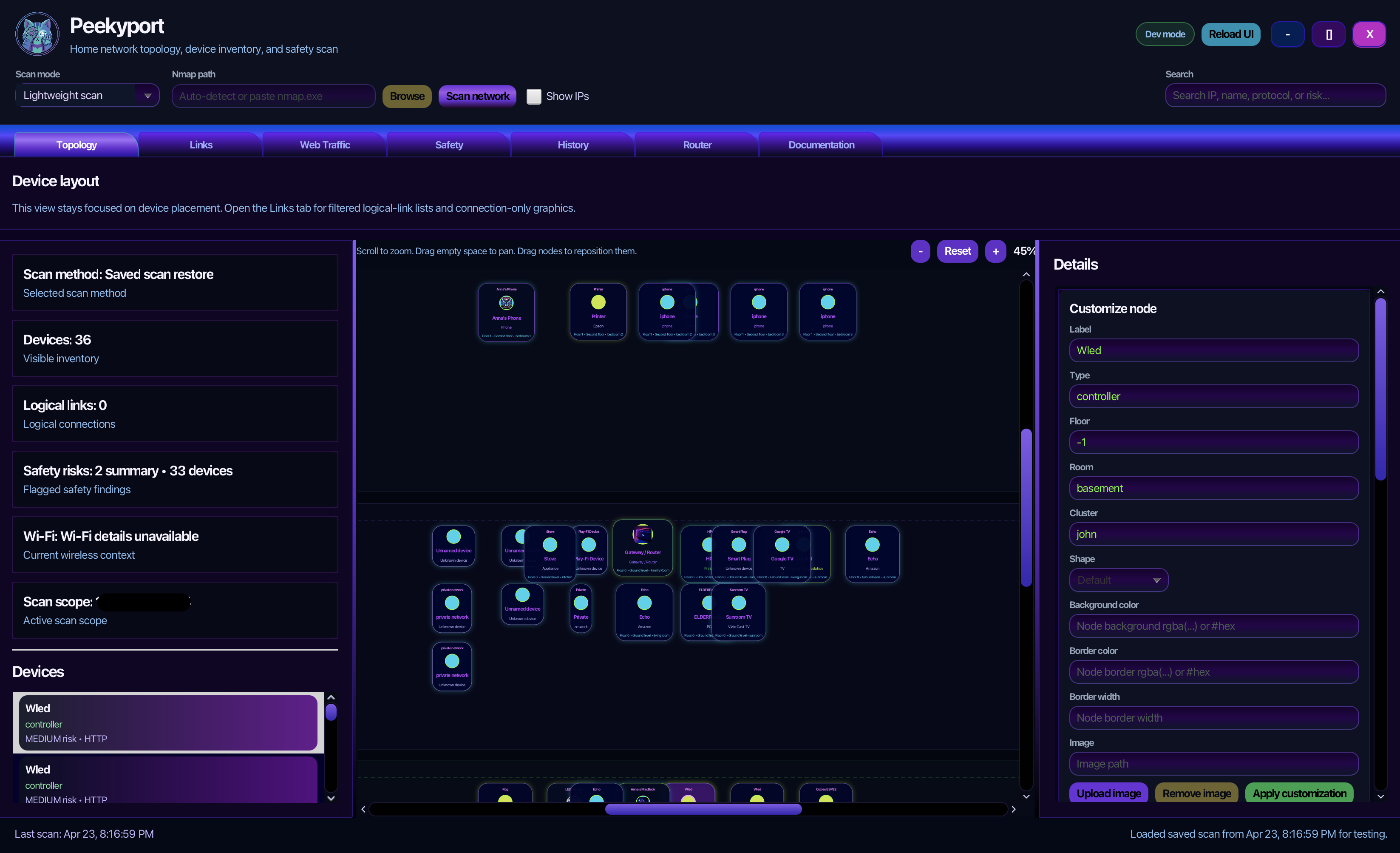Open the Web Traffic tab
Image resolution: width=1400 pixels, height=853 pixels.
325,144
